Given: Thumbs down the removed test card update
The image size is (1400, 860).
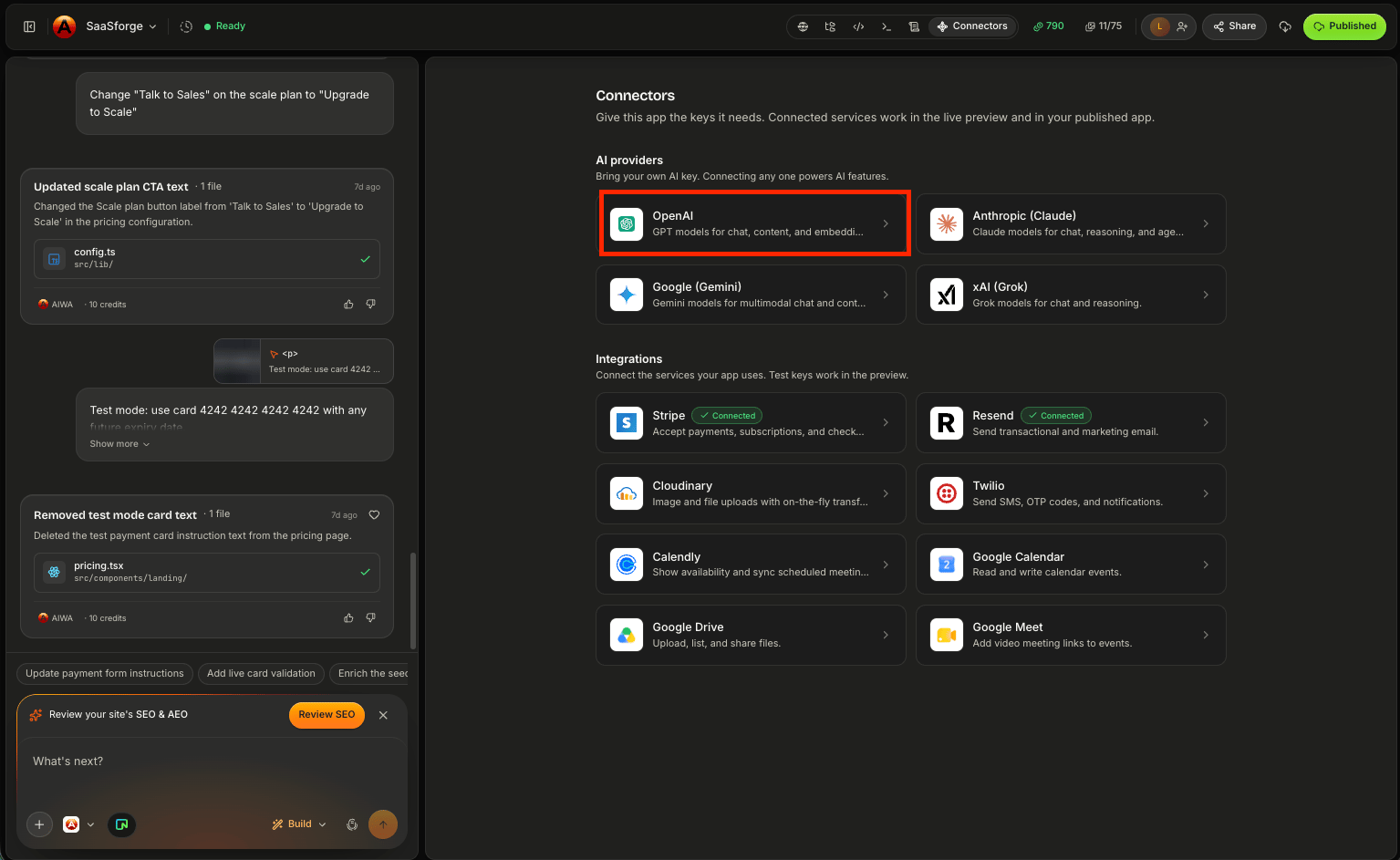Looking at the screenshot, I should click(371, 618).
